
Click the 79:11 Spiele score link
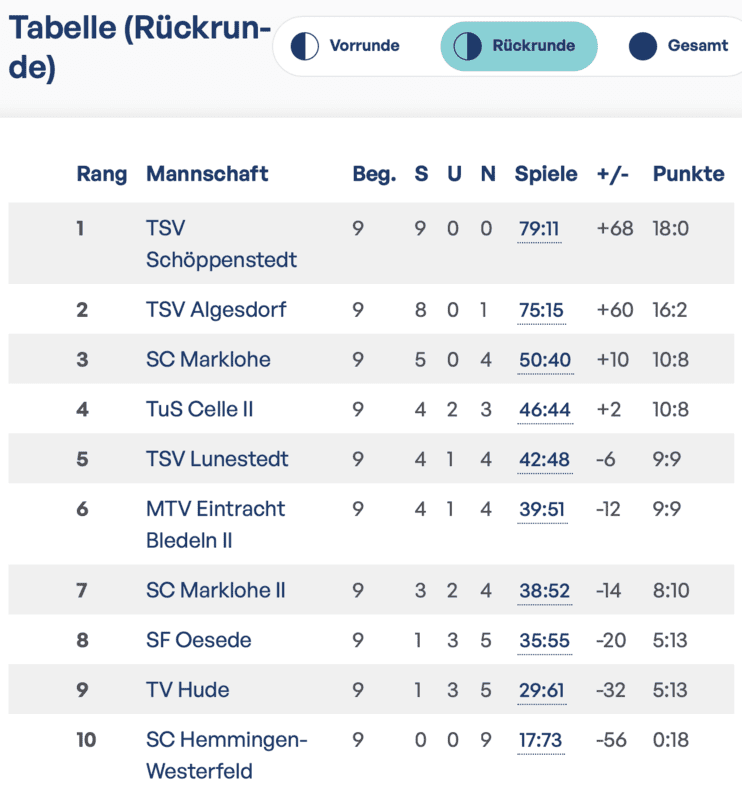pos(539,229)
